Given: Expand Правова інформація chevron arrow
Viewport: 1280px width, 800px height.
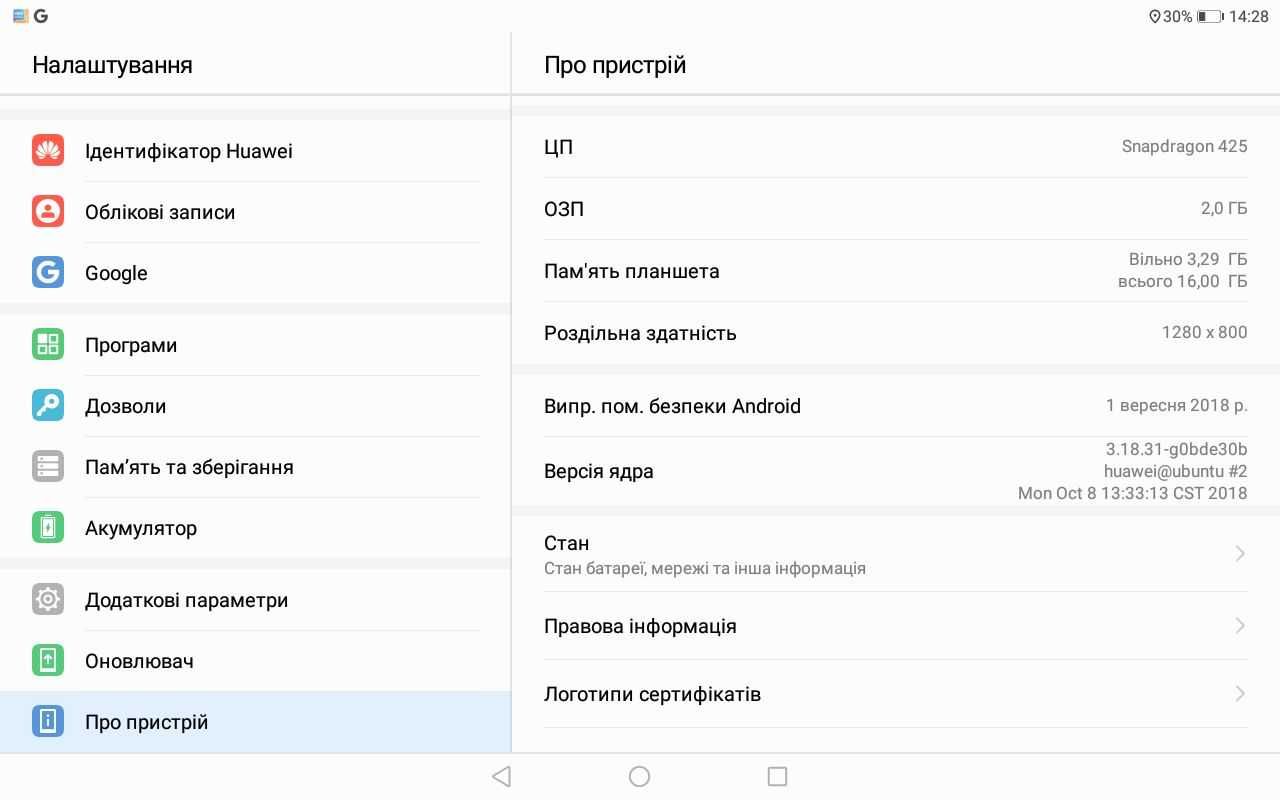Looking at the screenshot, I should click(1240, 626).
